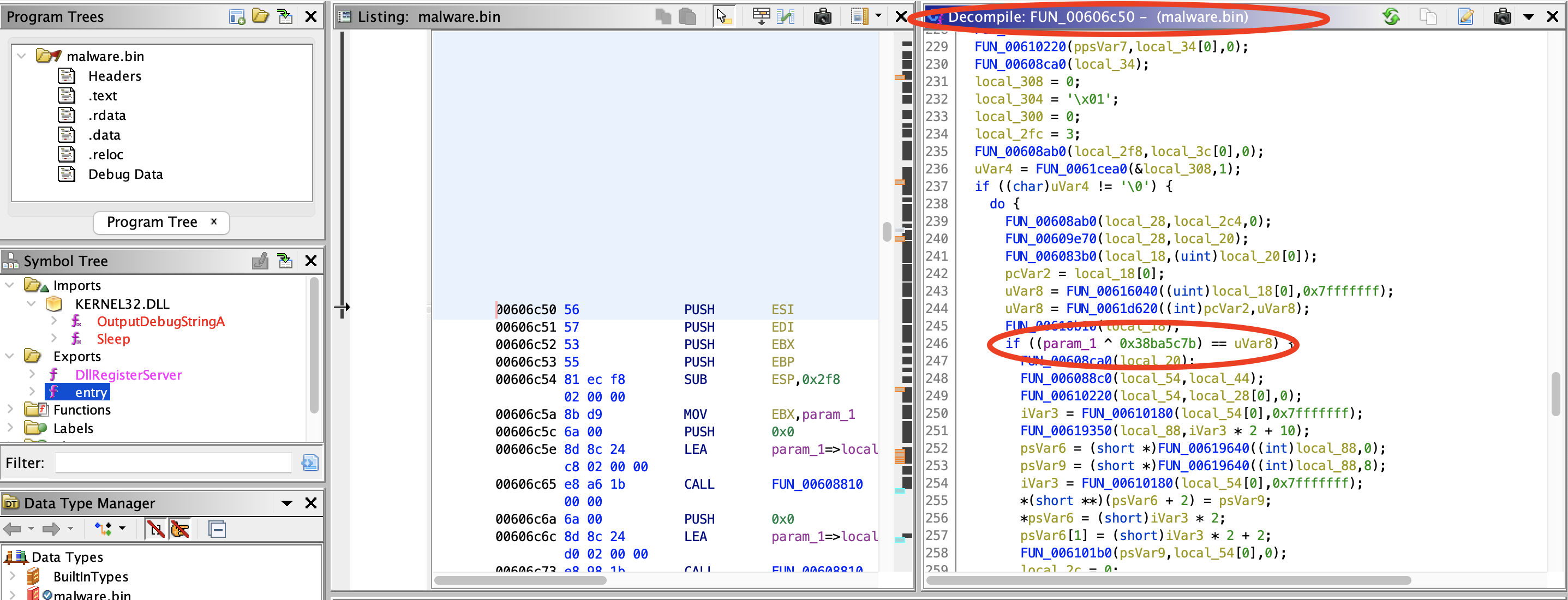Screen dimensions: 1568x600
Task: Click the Listing panel screenshot icon
Action: tap(821, 16)
